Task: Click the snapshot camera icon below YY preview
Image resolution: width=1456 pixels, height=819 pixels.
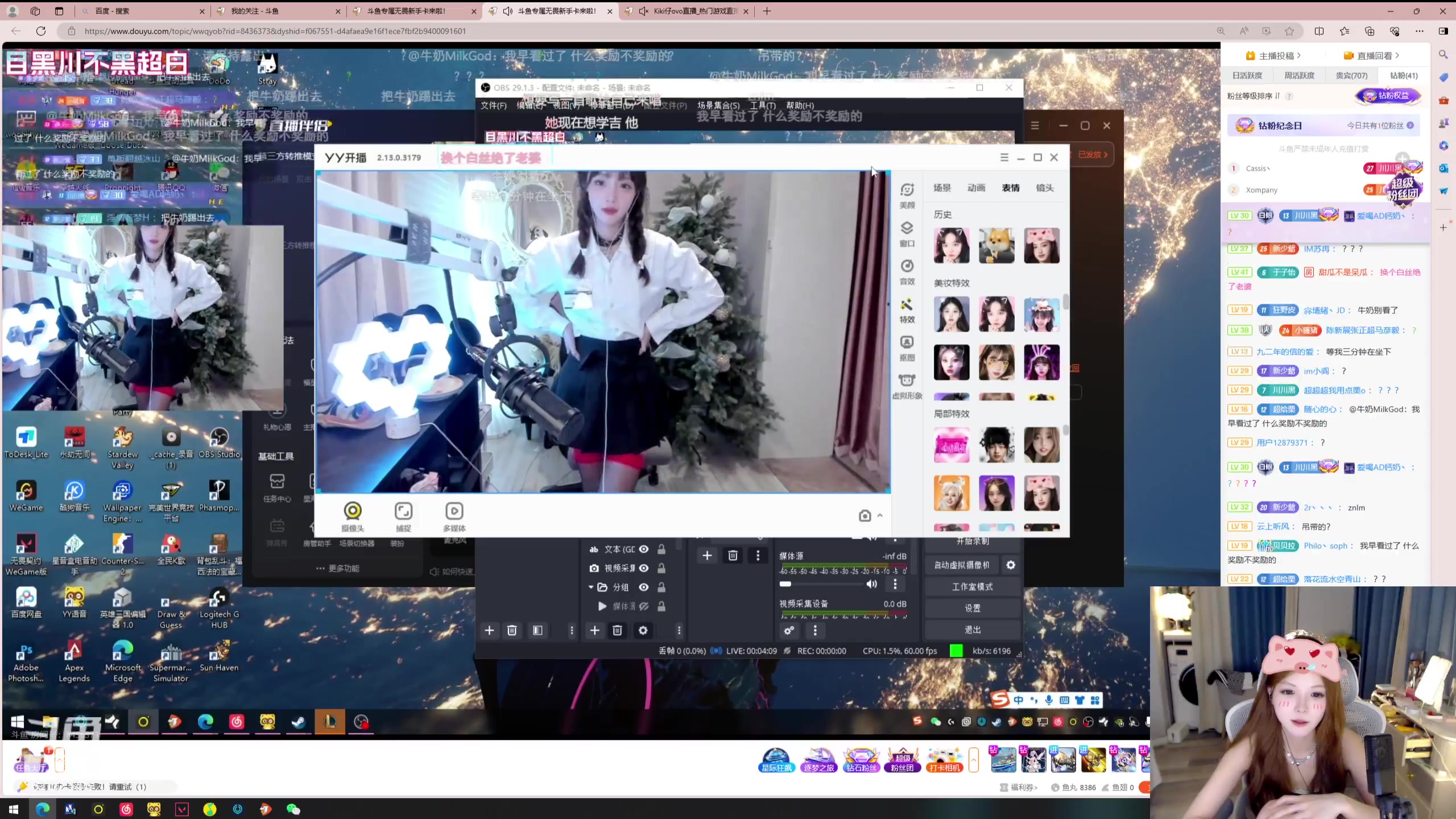Action: click(864, 515)
